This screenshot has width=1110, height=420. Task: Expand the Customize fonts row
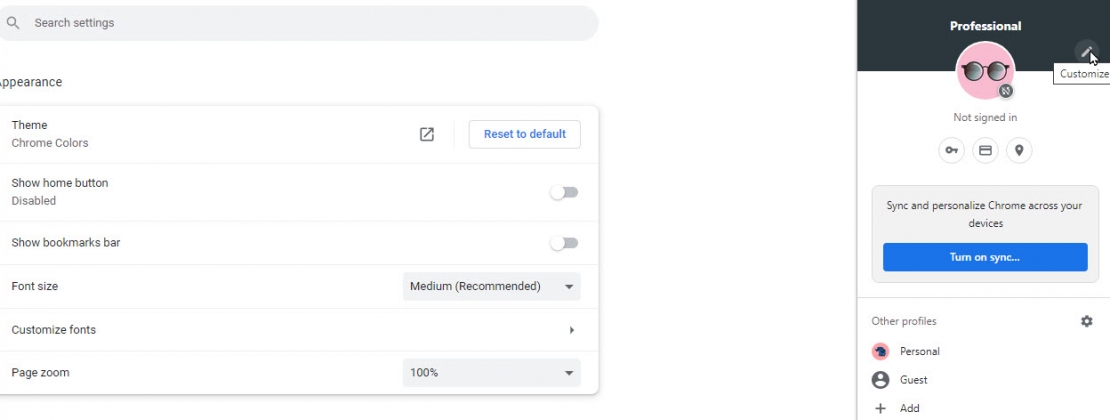coord(572,330)
